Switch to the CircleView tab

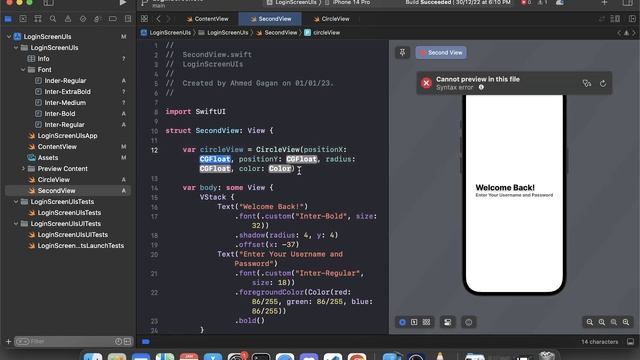click(x=331, y=19)
